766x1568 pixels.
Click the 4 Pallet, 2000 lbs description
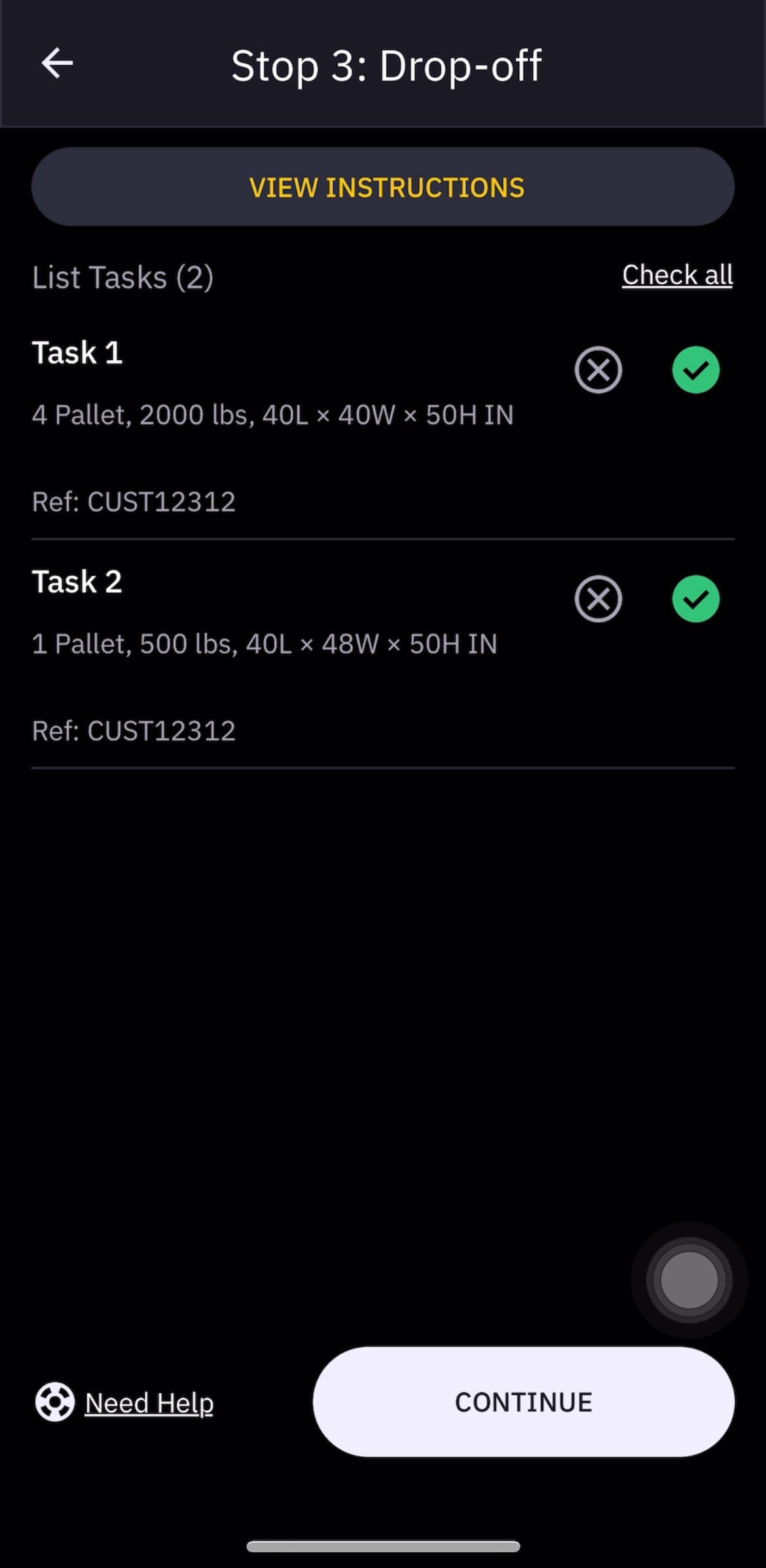(x=273, y=415)
